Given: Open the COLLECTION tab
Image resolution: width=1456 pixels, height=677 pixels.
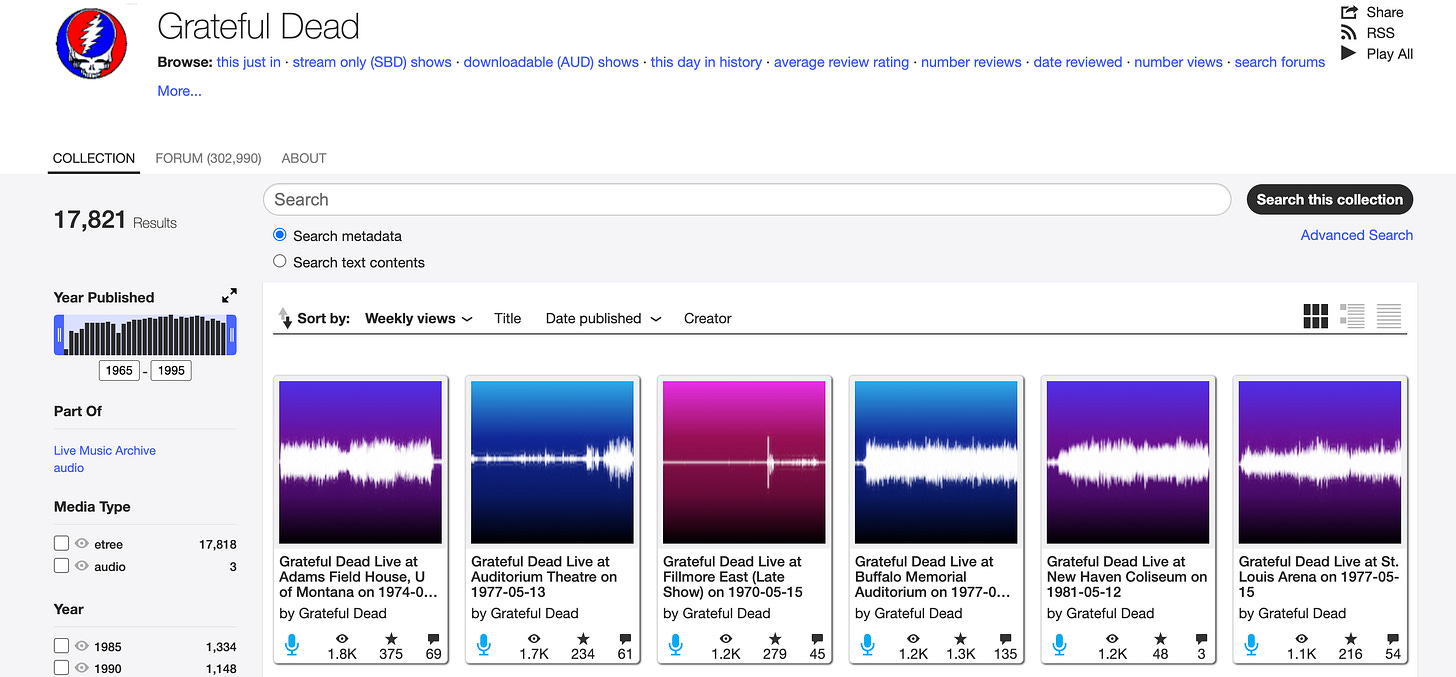Looking at the screenshot, I should pyautogui.click(x=94, y=158).
